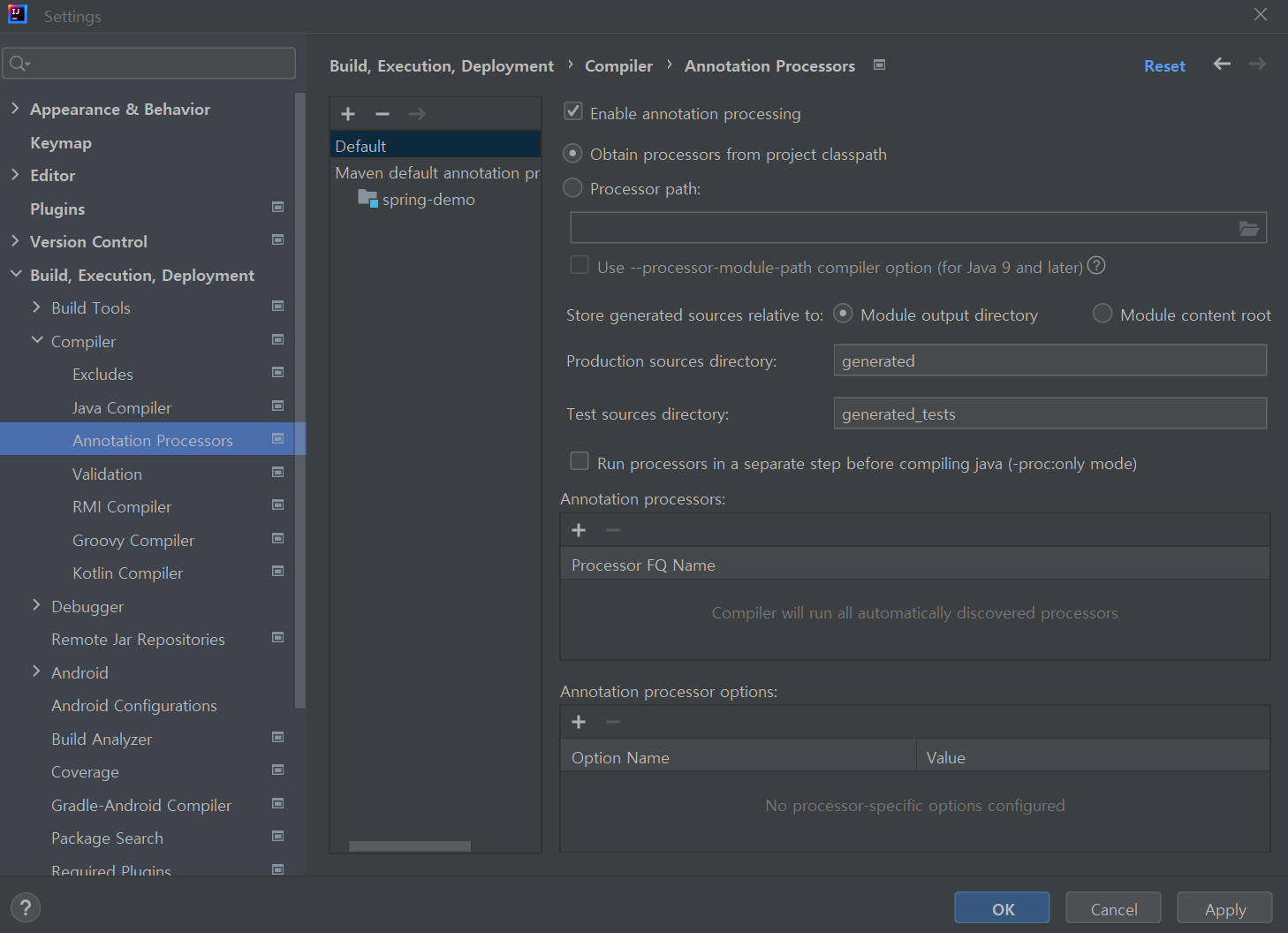Viewport: 1288px width, 933px height.
Task: Click Build, Execution, Deployment breadcrumb
Action: 442,66
